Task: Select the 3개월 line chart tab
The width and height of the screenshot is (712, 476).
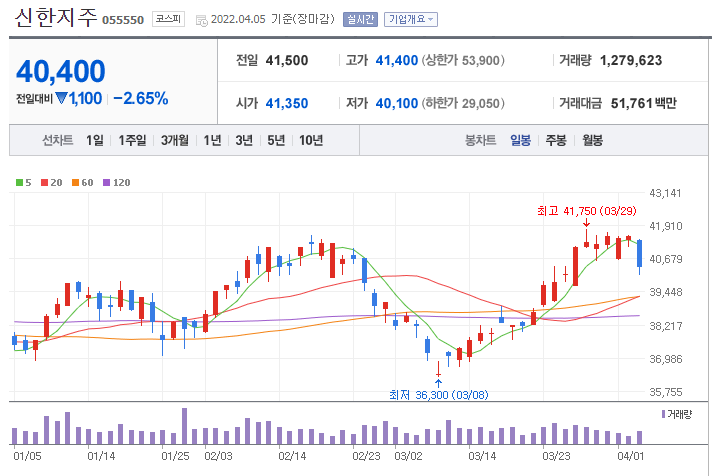Action: (175, 140)
